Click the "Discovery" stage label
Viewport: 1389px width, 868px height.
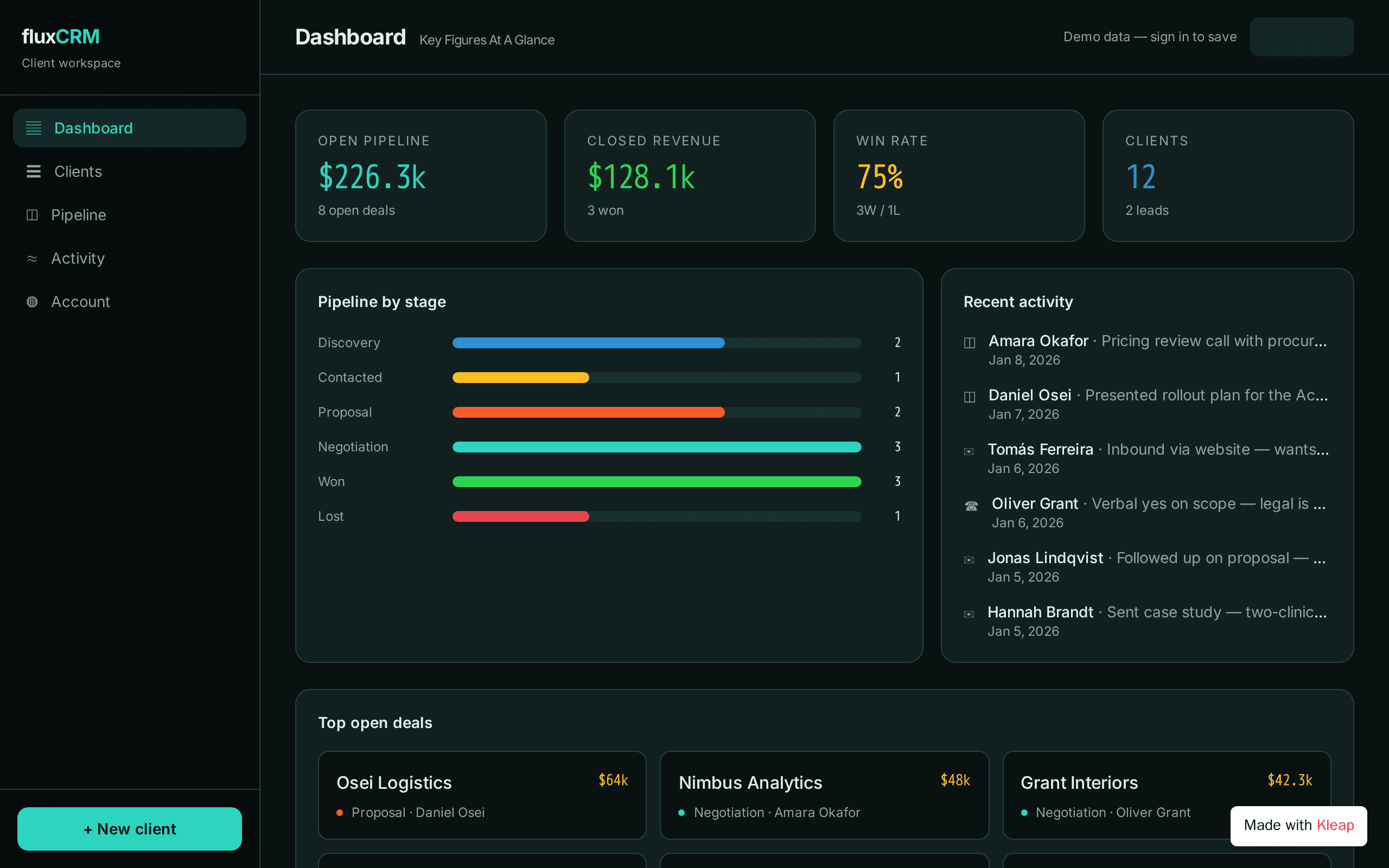349,343
